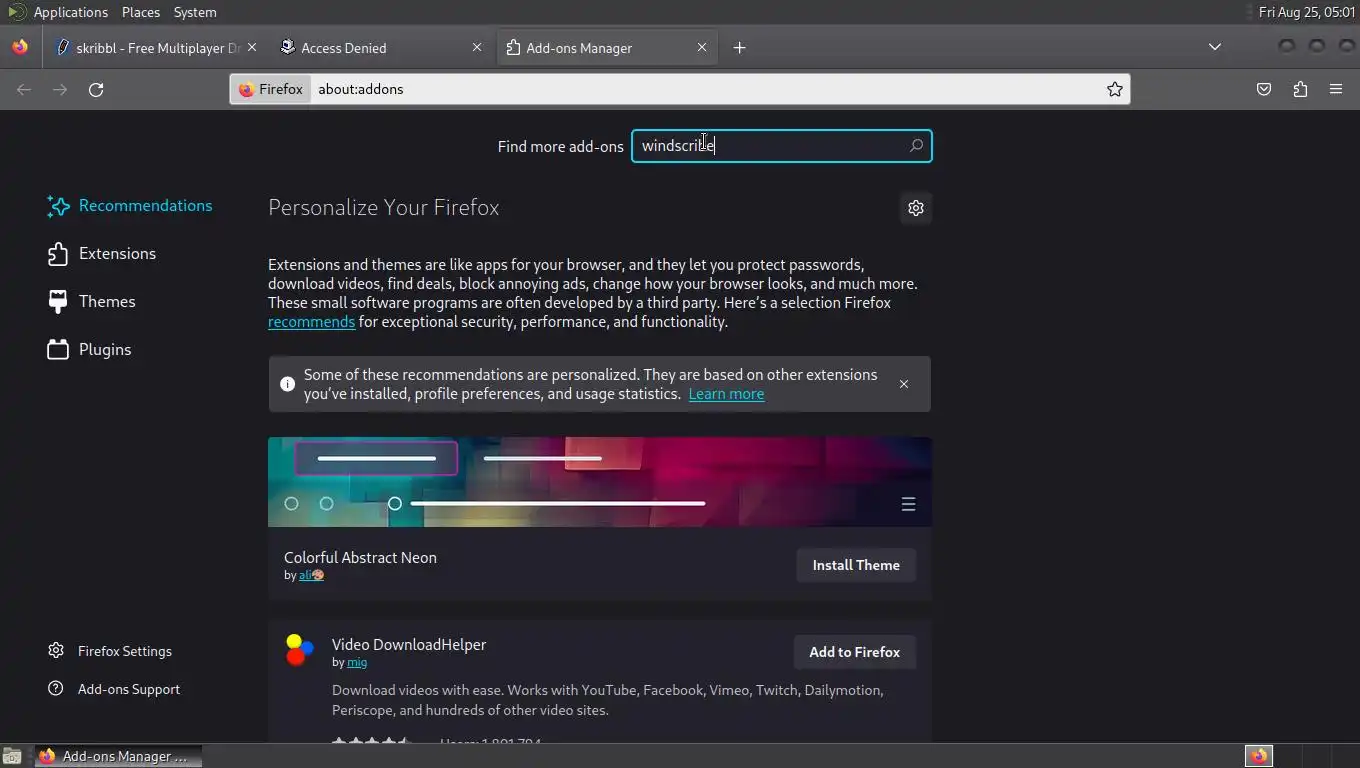Open the author mig link

pos(357,662)
